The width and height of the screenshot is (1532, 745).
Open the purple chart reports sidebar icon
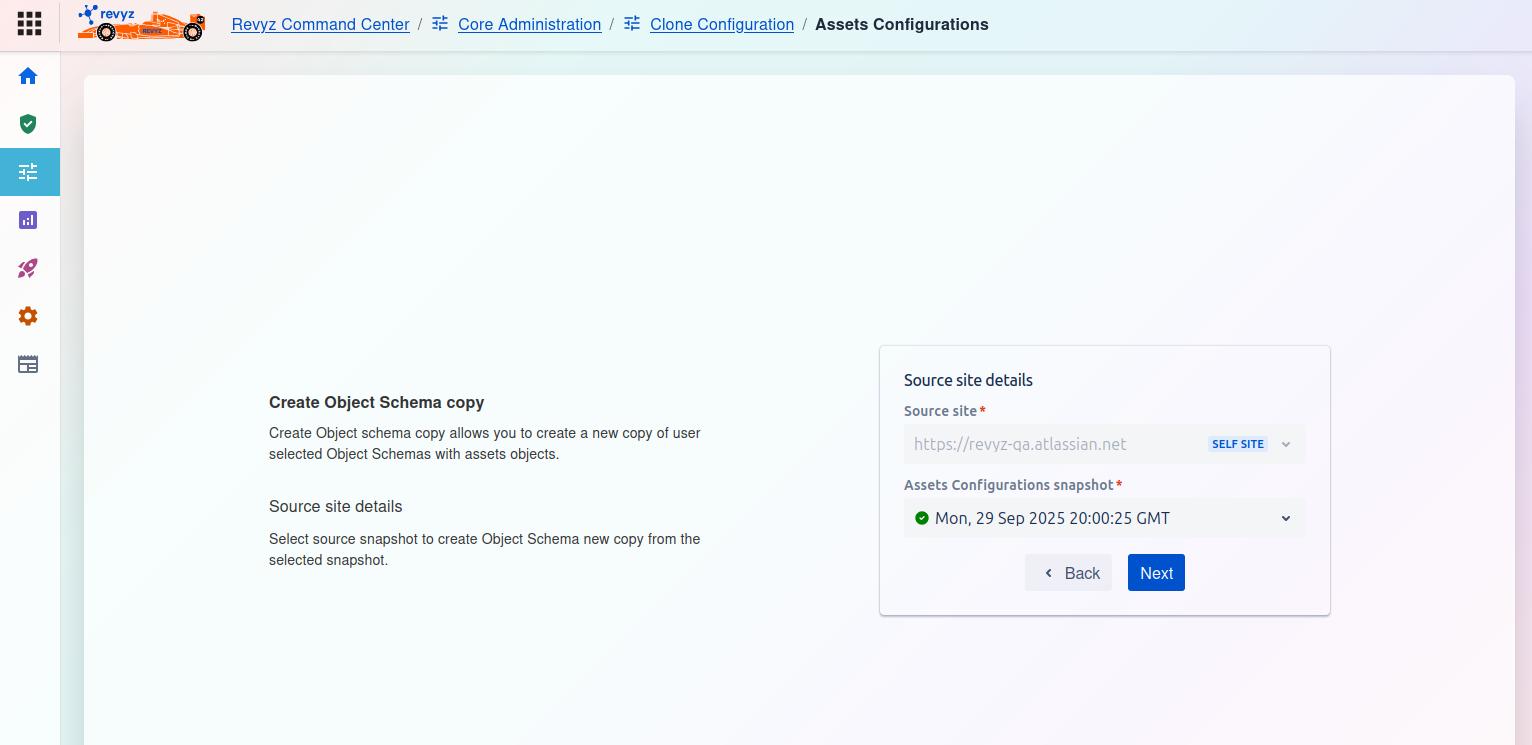[28, 220]
